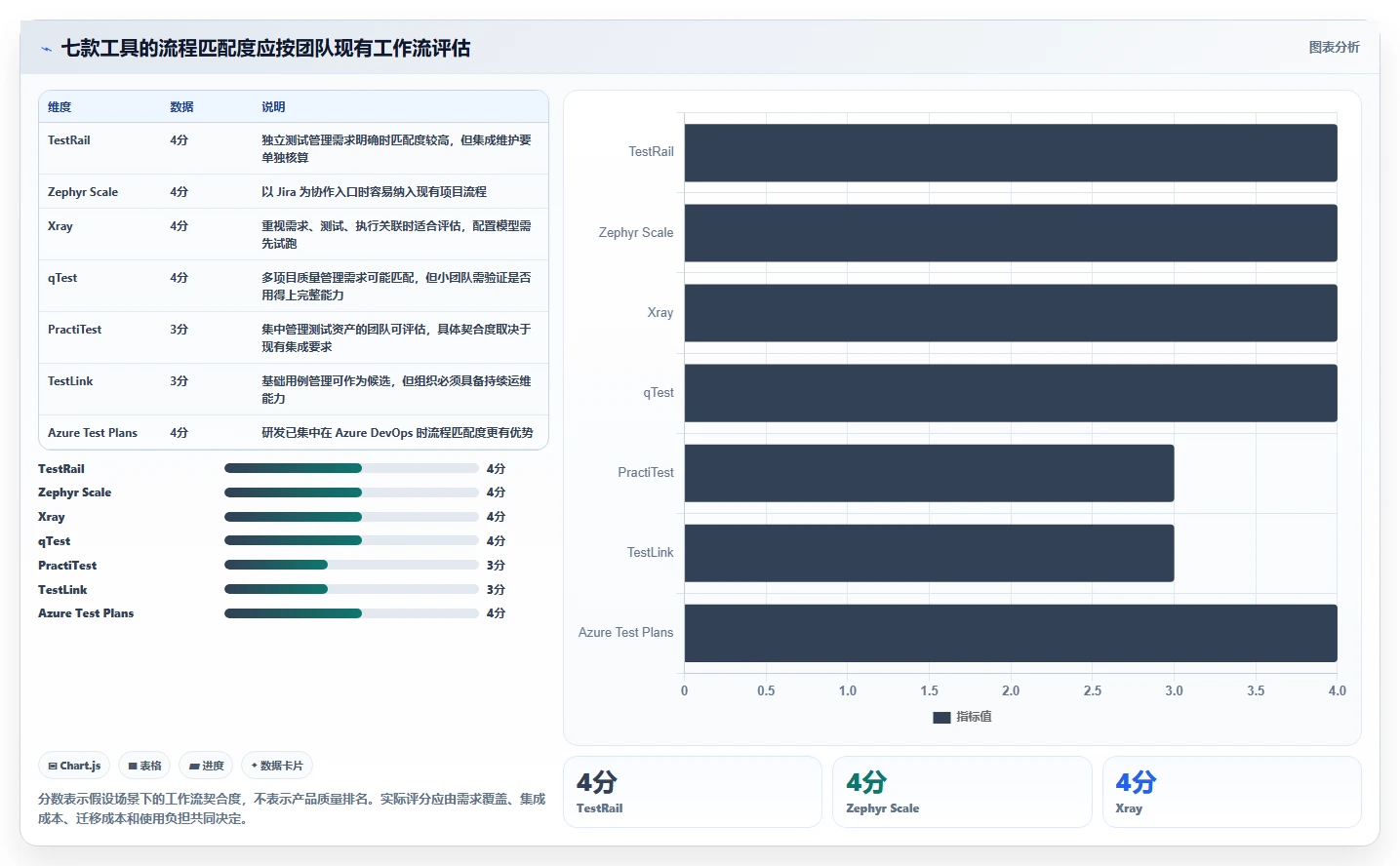Select the TestRail cell in the table
1400x866 pixels.
pos(69,140)
